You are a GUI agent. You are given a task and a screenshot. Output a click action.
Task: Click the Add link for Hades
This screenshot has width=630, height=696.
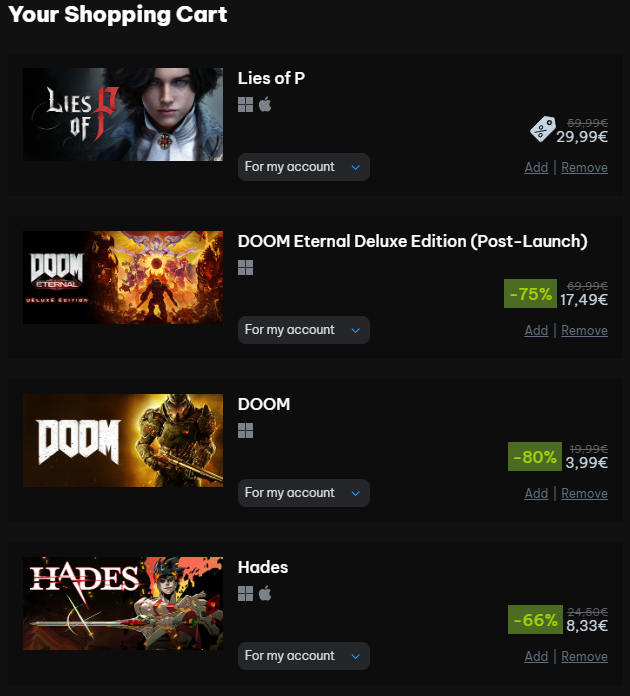click(x=536, y=656)
